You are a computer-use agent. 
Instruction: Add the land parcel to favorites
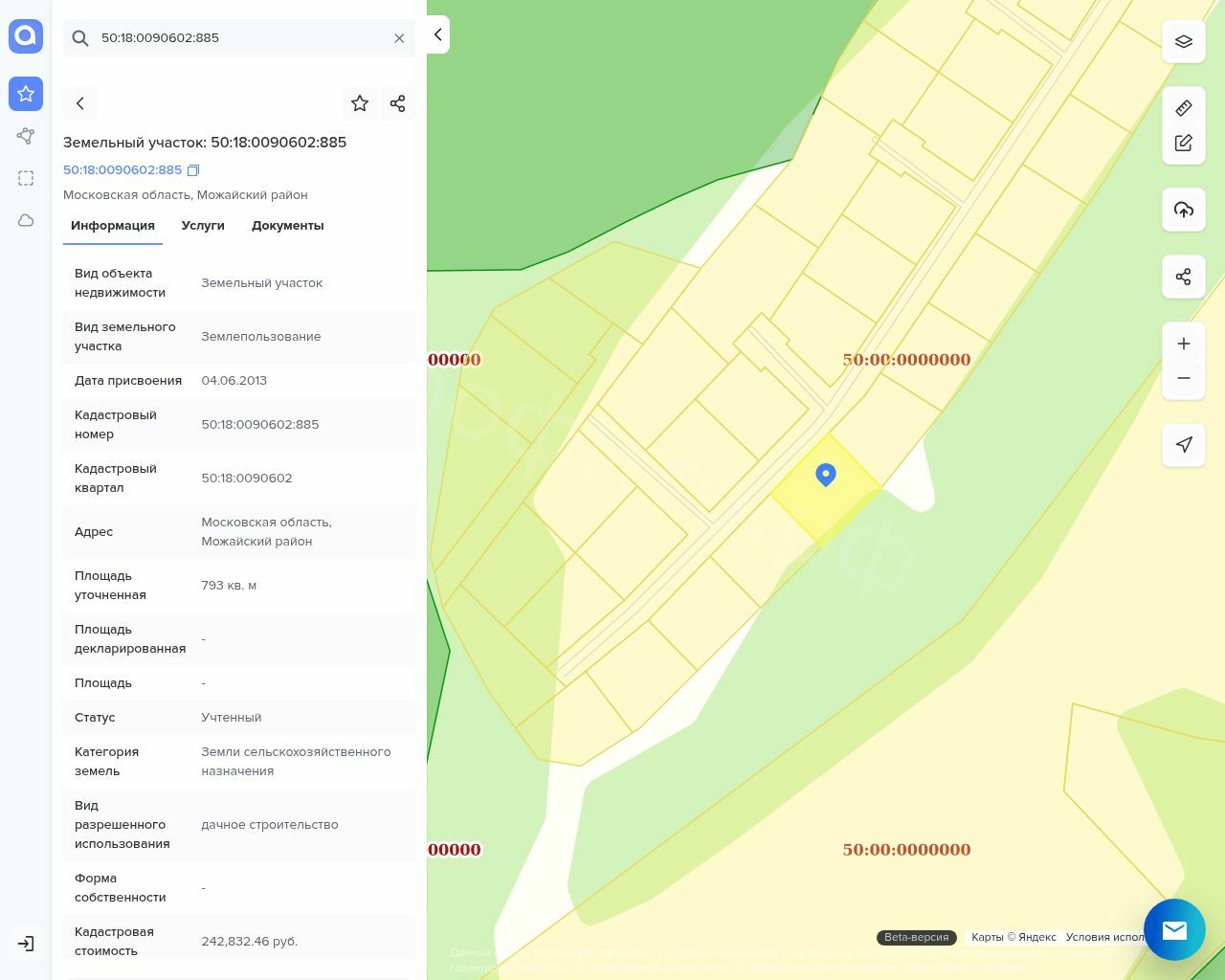(x=360, y=103)
